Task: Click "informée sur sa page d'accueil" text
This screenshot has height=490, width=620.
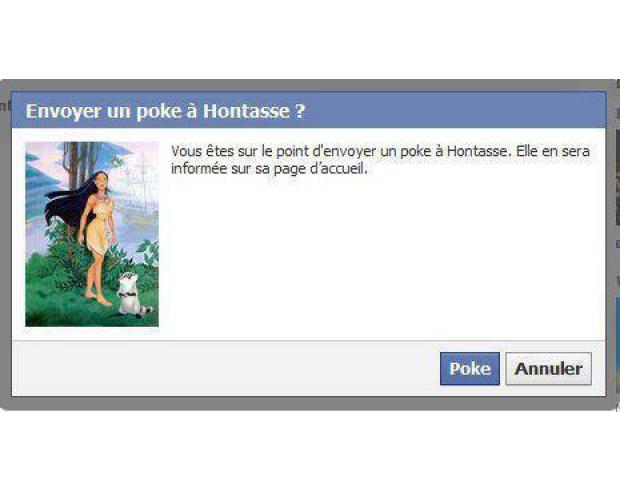Action: (269, 169)
